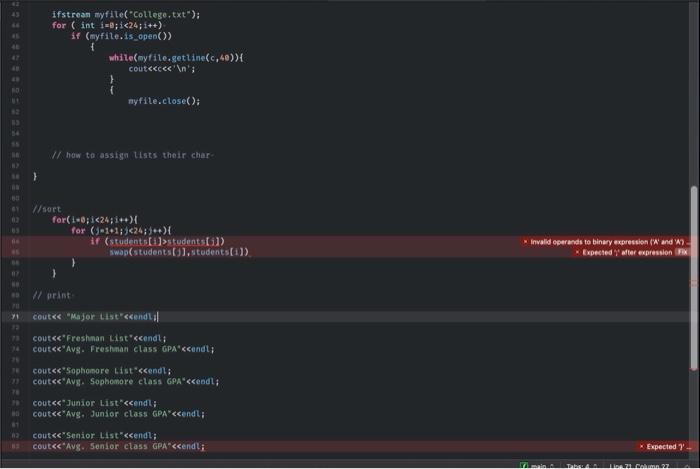700x469 pixels.
Task: Open the 'Tabs: 4' indentation dropdown
Action: point(582,466)
